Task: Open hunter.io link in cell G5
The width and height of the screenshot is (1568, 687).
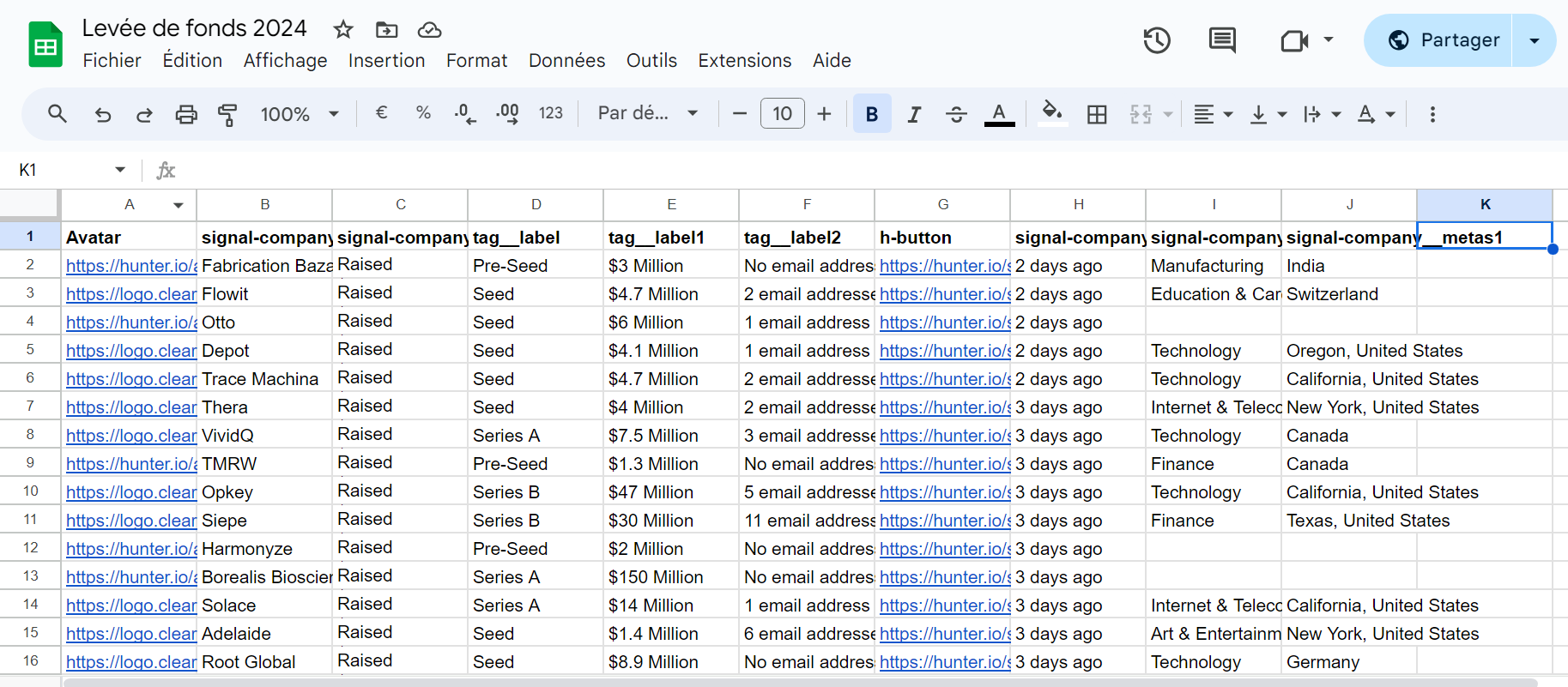Action: pyautogui.click(x=944, y=351)
